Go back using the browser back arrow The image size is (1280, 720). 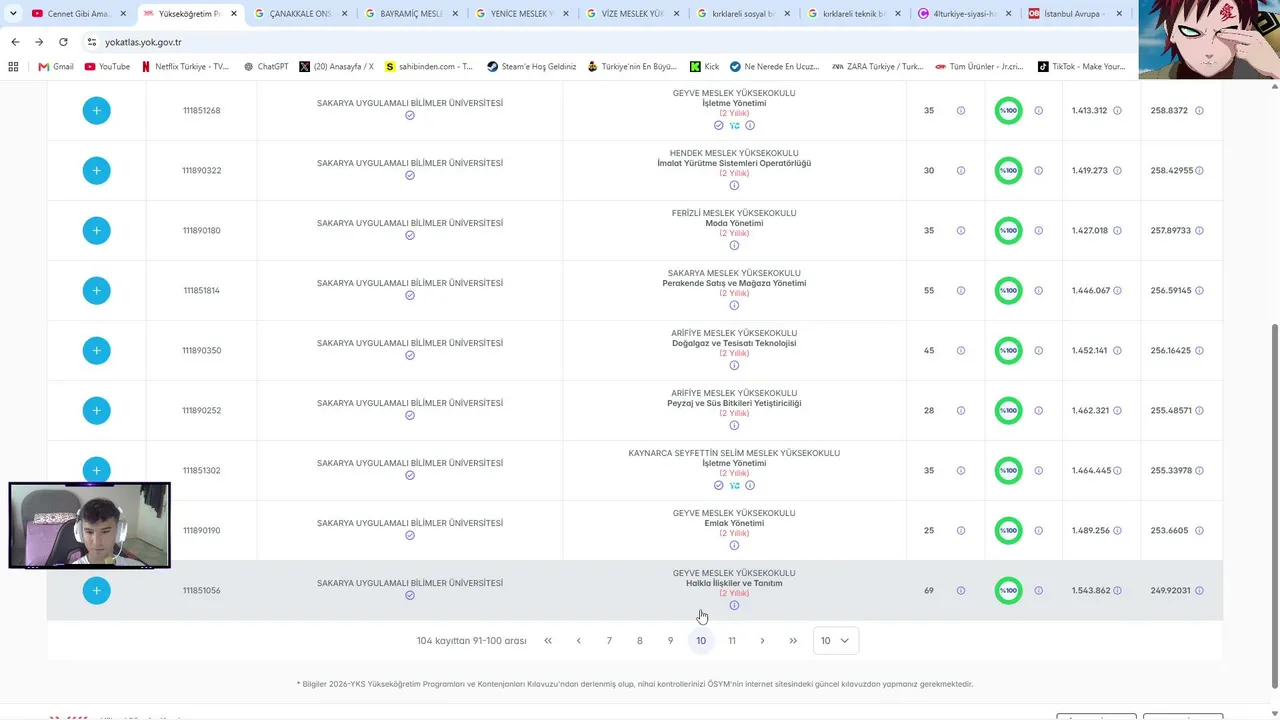click(15, 42)
